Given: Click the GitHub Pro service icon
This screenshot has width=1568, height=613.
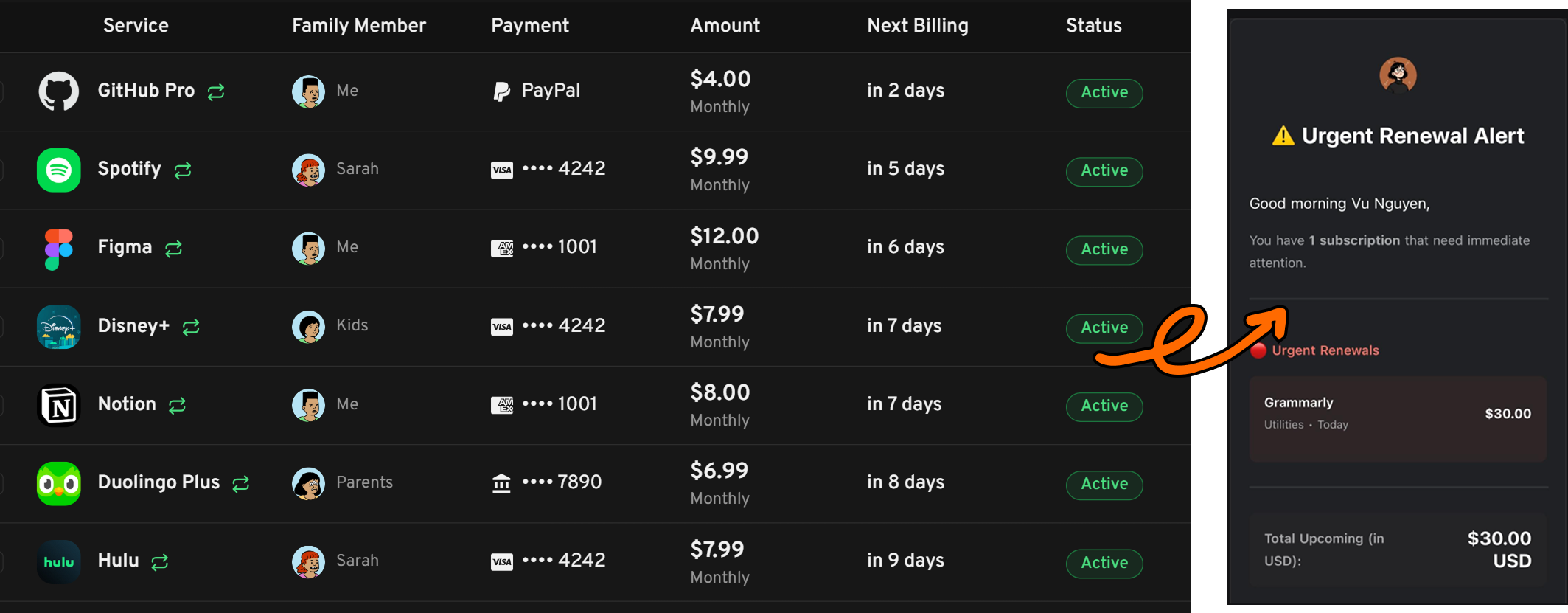Looking at the screenshot, I should pos(58,91).
